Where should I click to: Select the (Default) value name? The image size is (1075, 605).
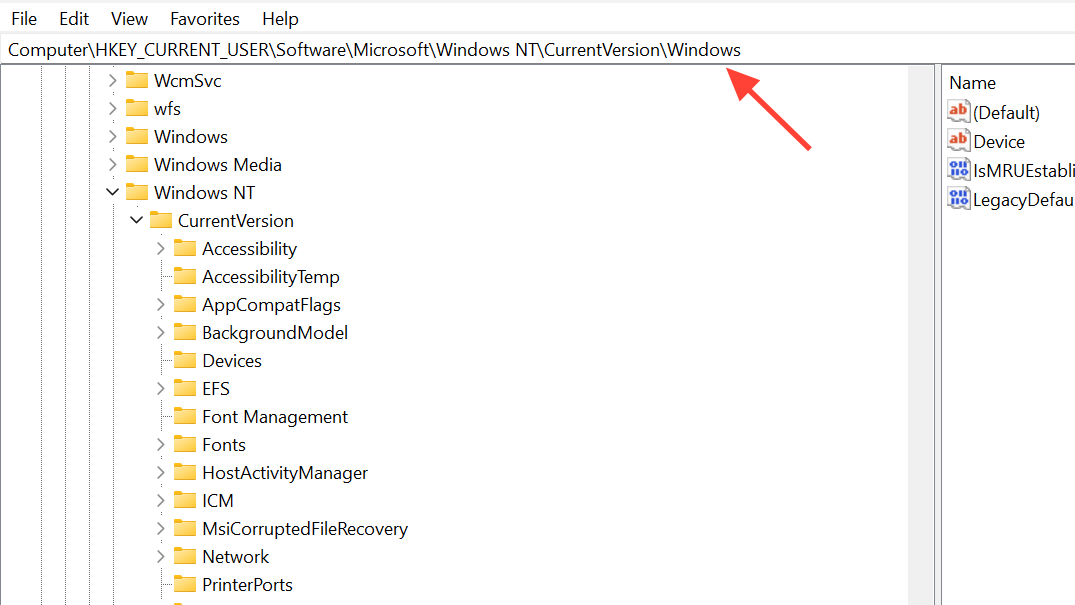1006,112
